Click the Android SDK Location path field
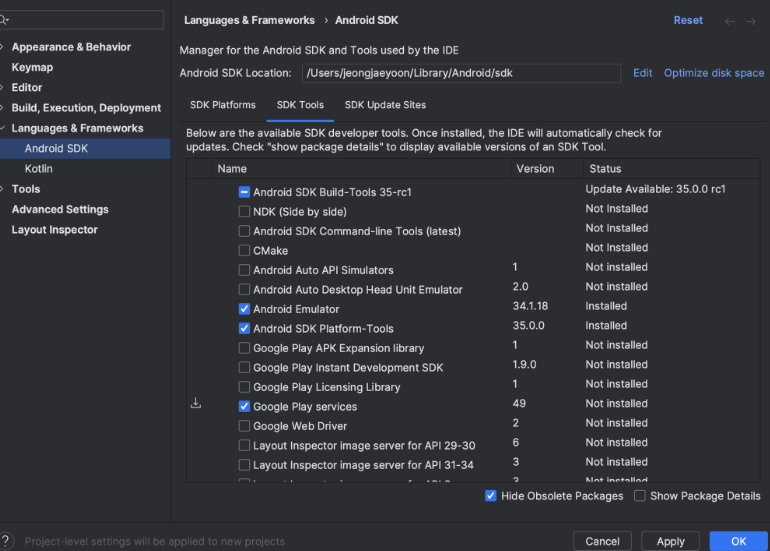This screenshot has width=770, height=551. [461, 73]
